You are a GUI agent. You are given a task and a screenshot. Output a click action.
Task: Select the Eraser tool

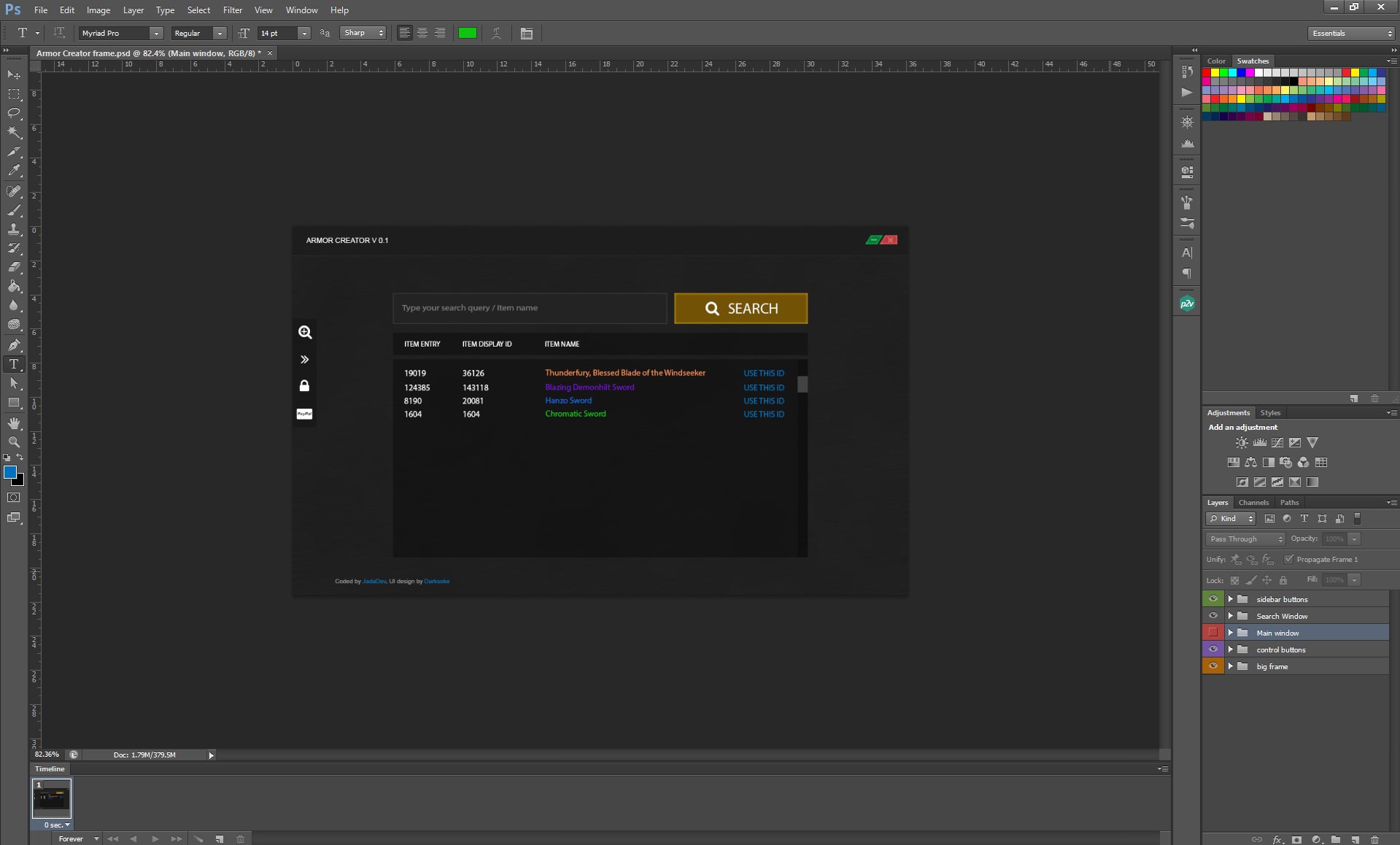pos(14,267)
